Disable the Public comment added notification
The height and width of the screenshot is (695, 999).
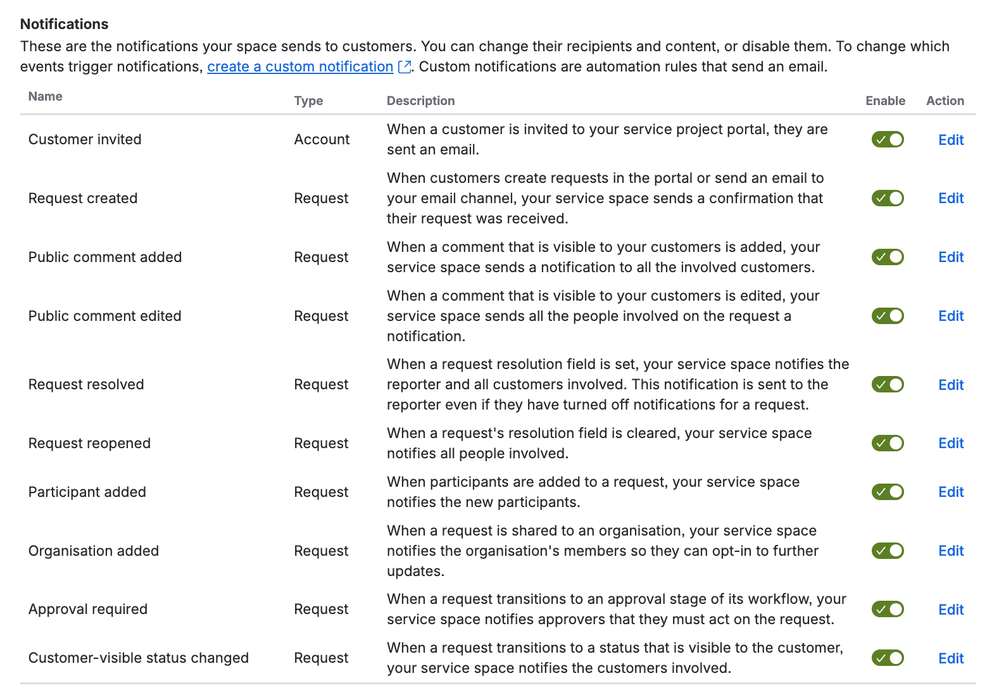click(x=887, y=257)
